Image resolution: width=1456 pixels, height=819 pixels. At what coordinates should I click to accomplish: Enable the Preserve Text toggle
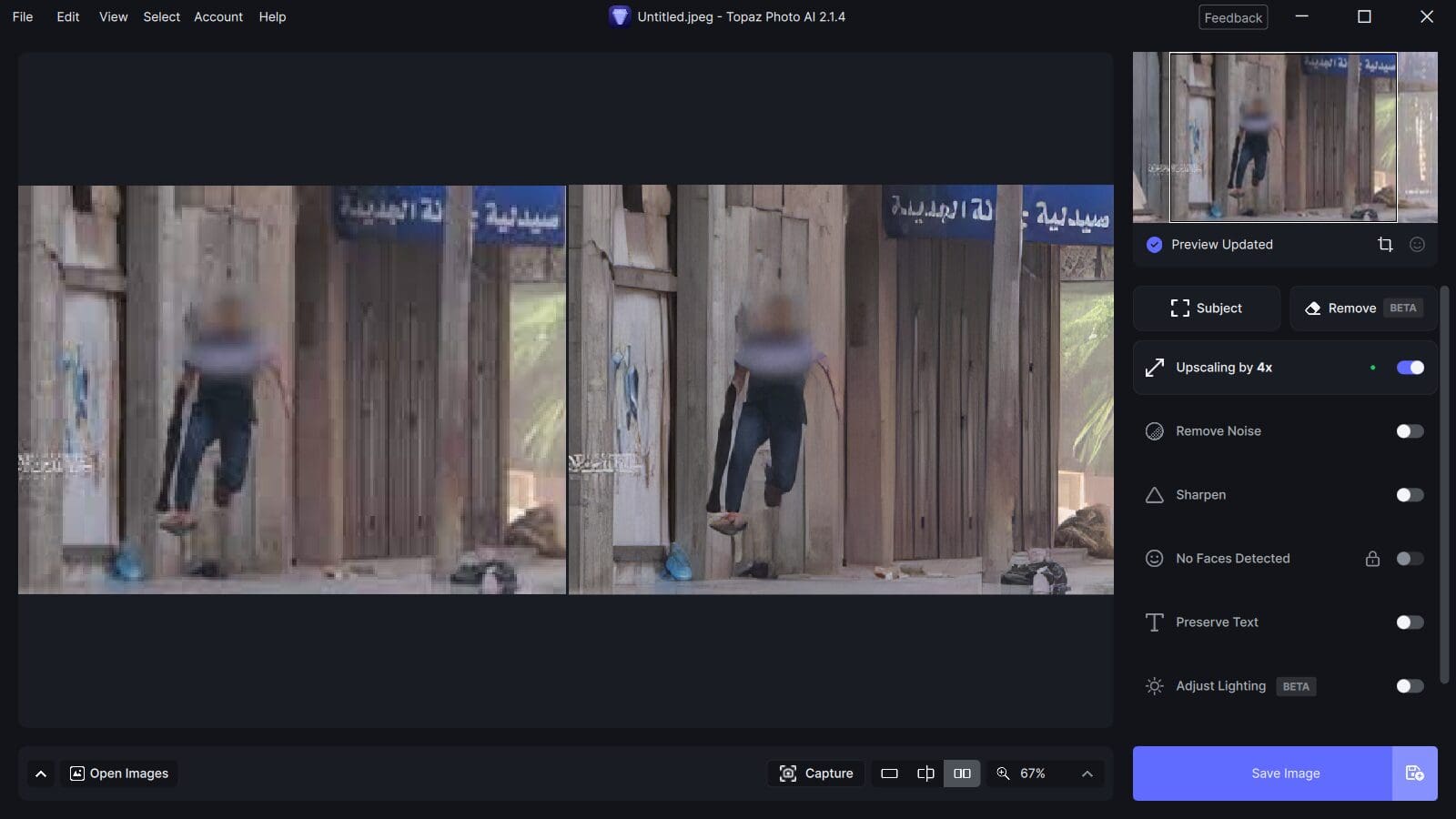pos(1410,622)
